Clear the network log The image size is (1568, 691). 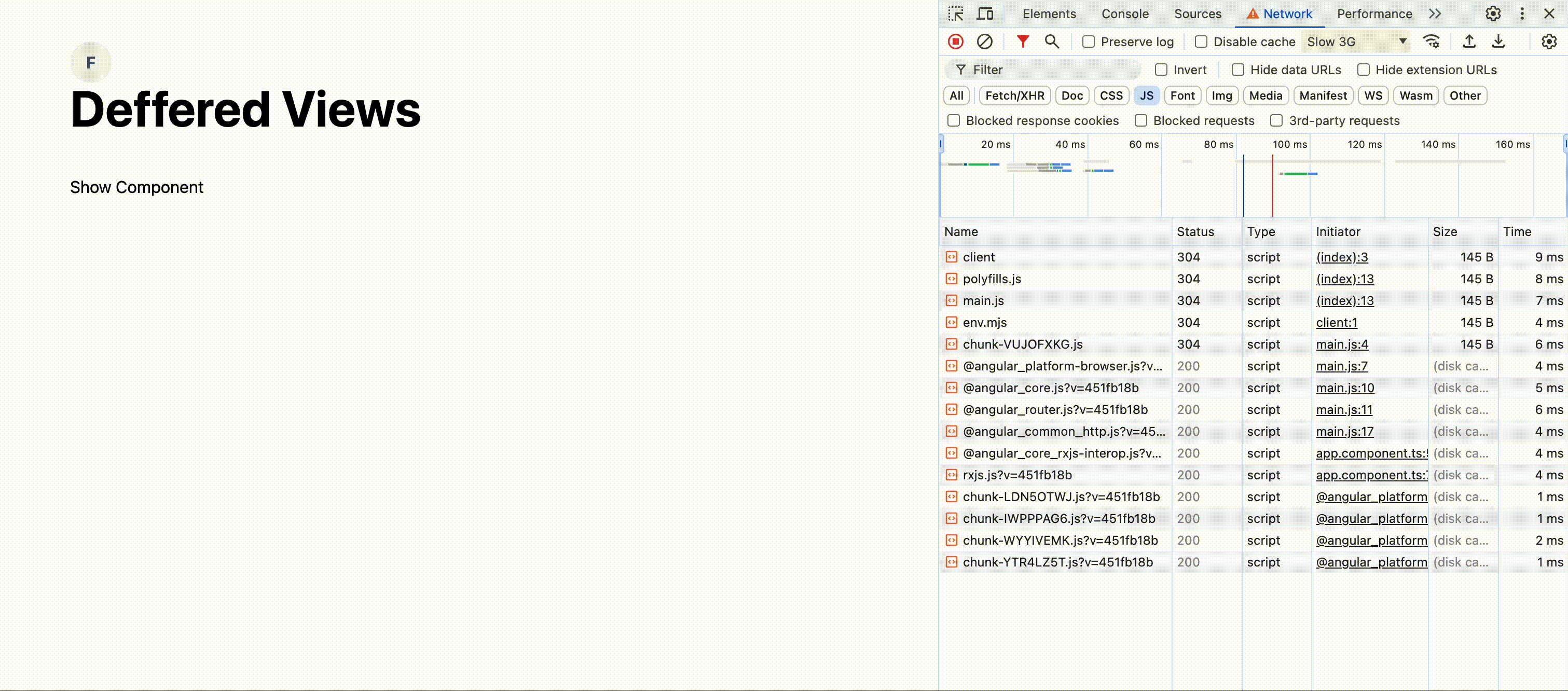point(984,42)
